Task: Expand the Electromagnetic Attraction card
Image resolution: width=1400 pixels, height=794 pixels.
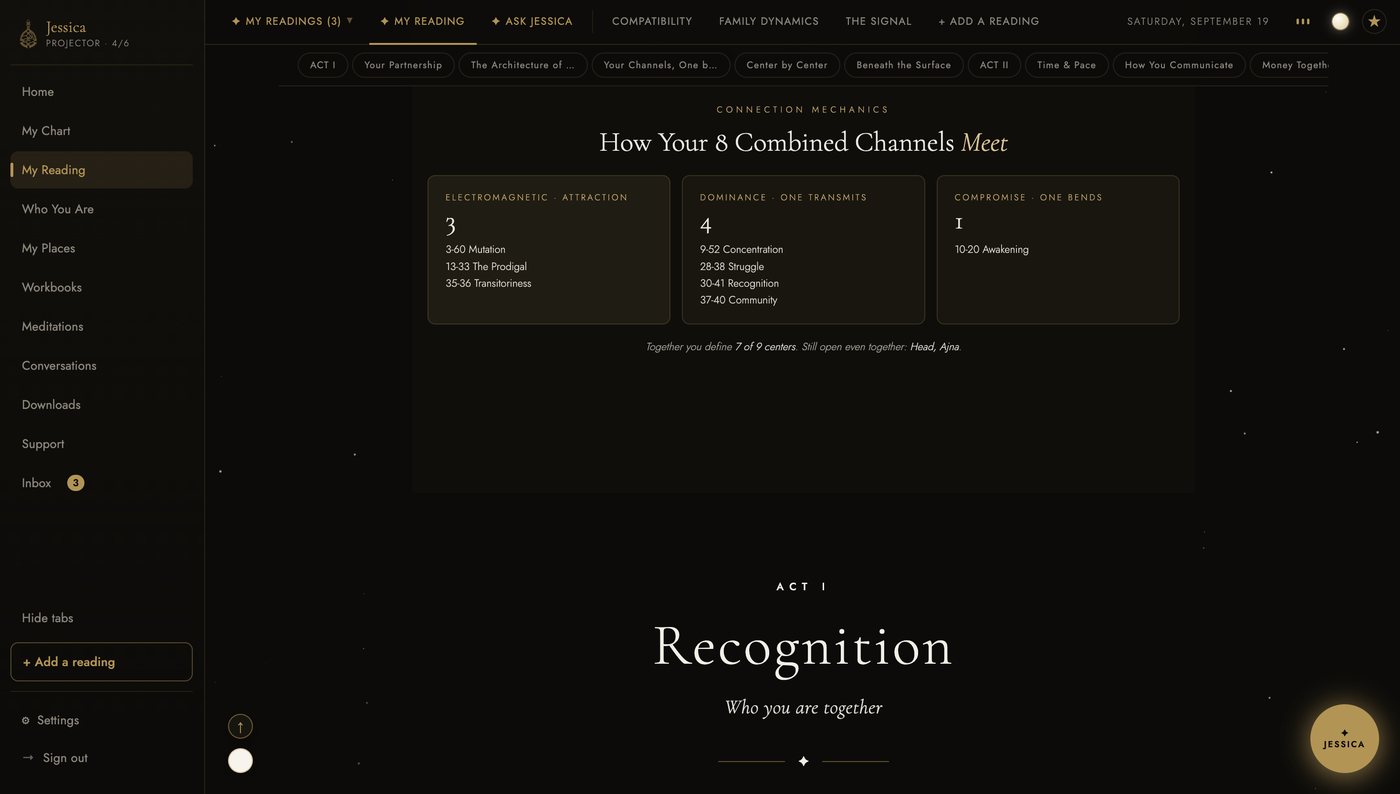Action: tap(549, 250)
